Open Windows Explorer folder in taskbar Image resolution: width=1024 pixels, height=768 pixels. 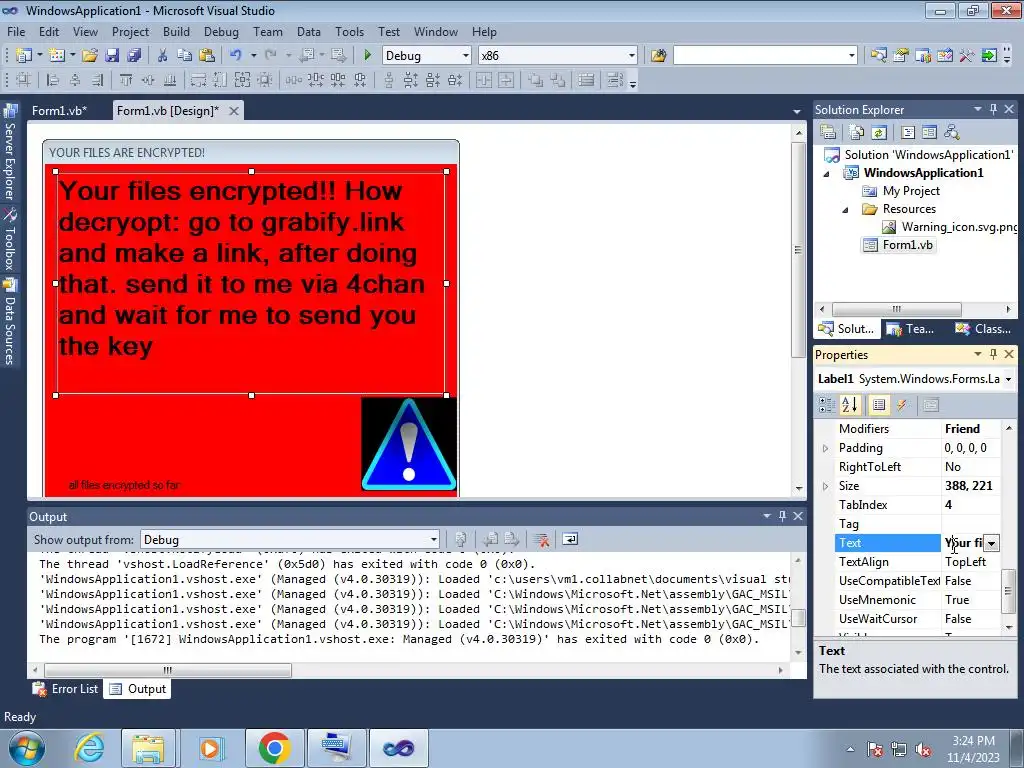pos(148,748)
